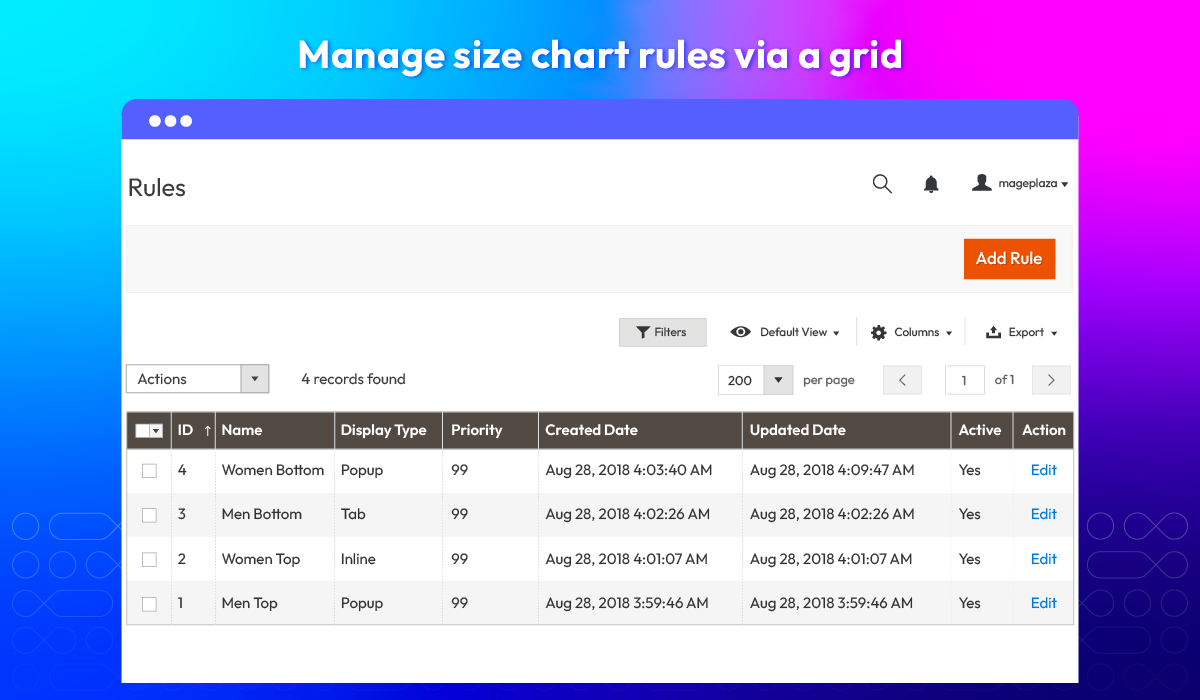Edit the Women Top rule
The width and height of the screenshot is (1200, 700).
coord(1043,559)
